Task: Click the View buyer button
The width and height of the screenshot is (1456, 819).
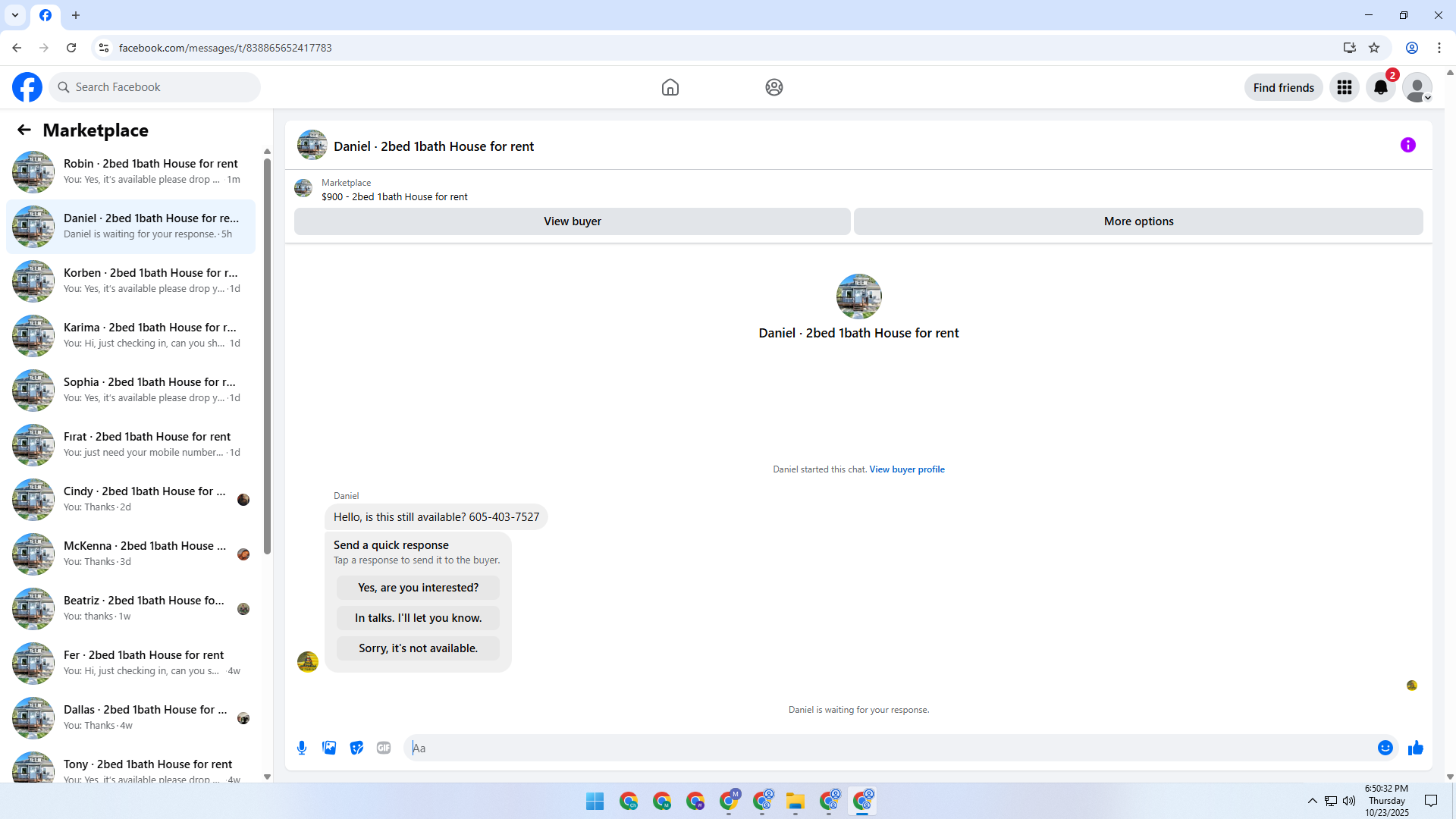Action: [572, 221]
